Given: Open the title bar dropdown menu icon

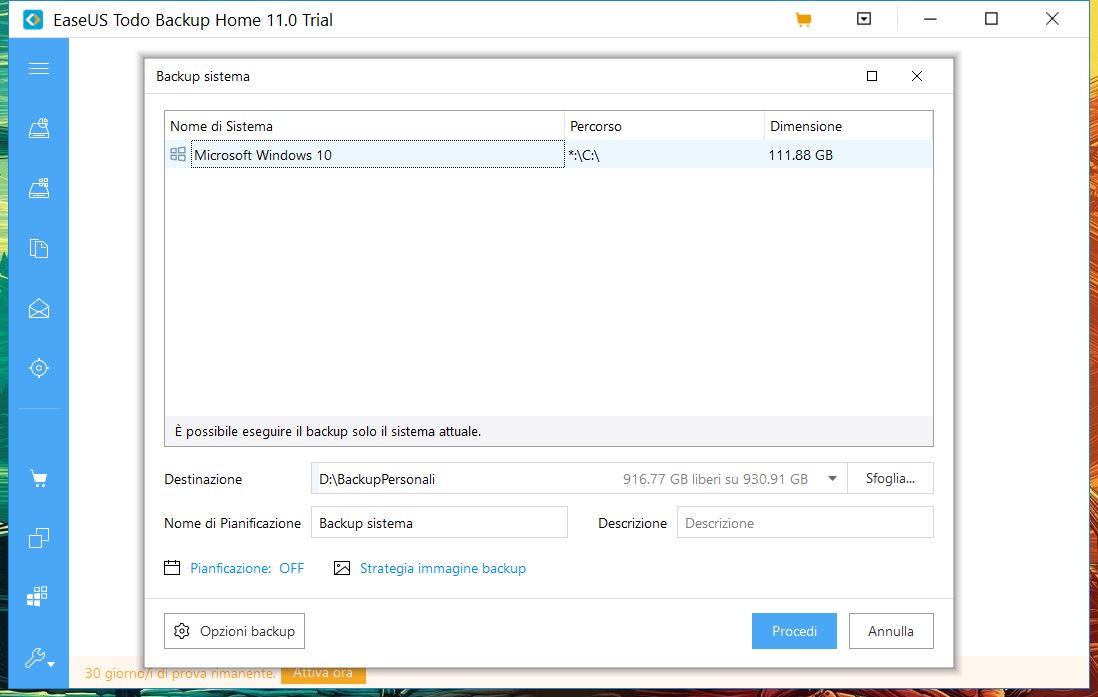Looking at the screenshot, I should (863, 19).
